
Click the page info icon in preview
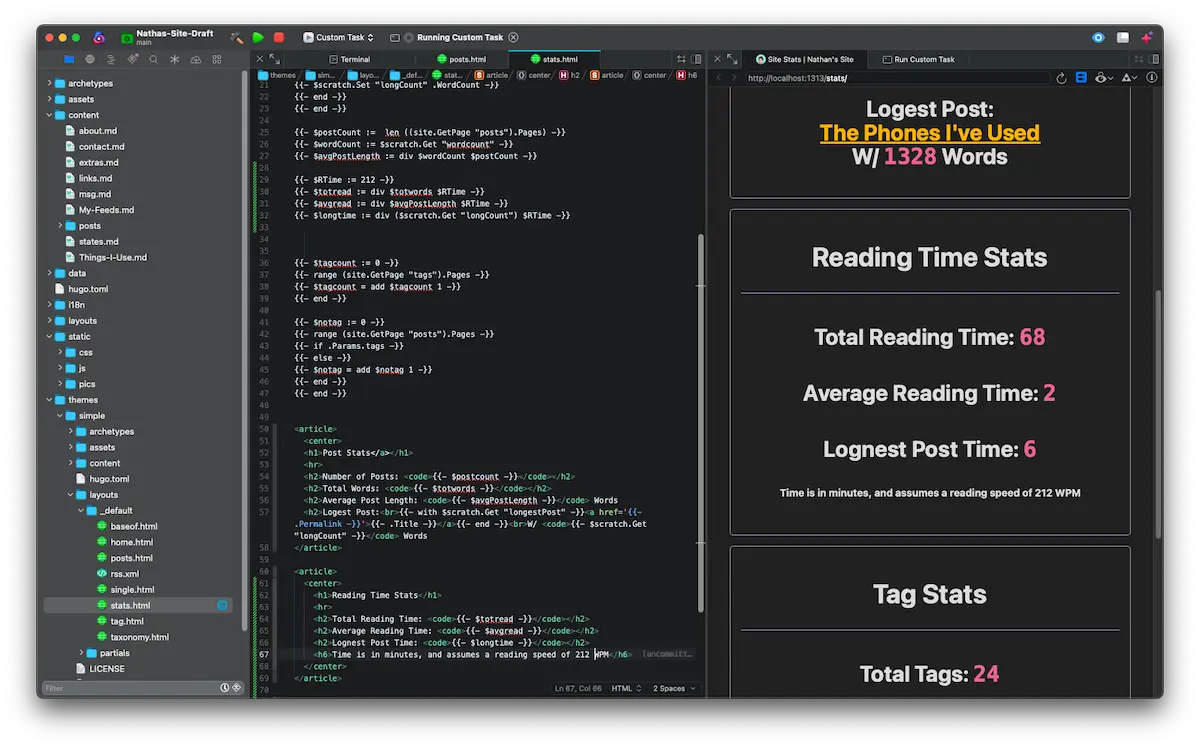[x=1151, y=77]
